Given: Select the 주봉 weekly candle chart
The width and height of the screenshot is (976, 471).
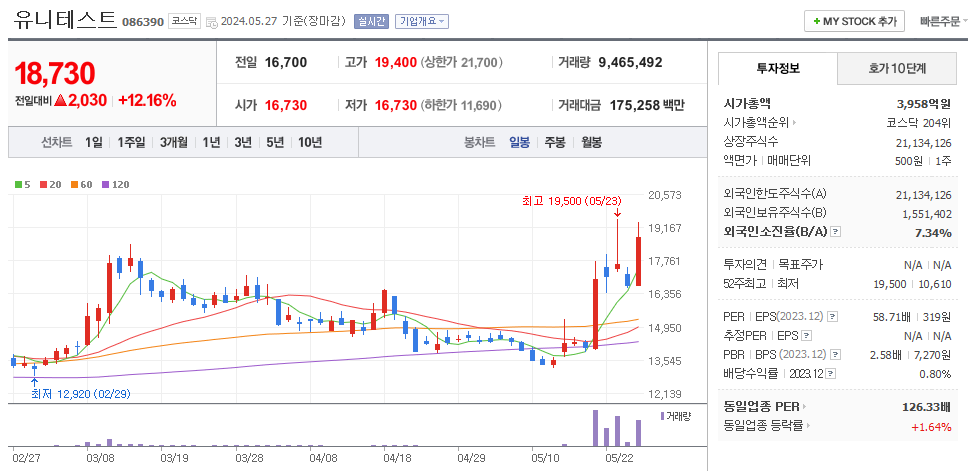Looking at the screenshot, I should 555,142.
